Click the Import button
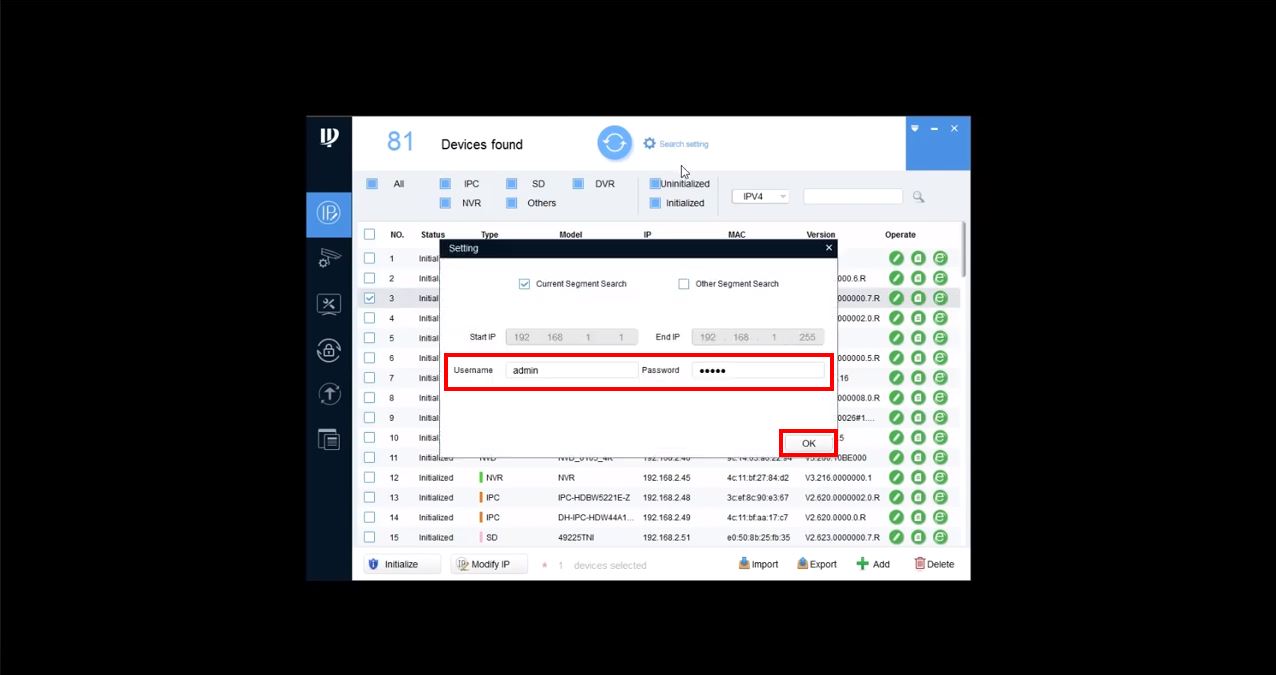Viewport: 1276px width, 675px height. (758, 564)
